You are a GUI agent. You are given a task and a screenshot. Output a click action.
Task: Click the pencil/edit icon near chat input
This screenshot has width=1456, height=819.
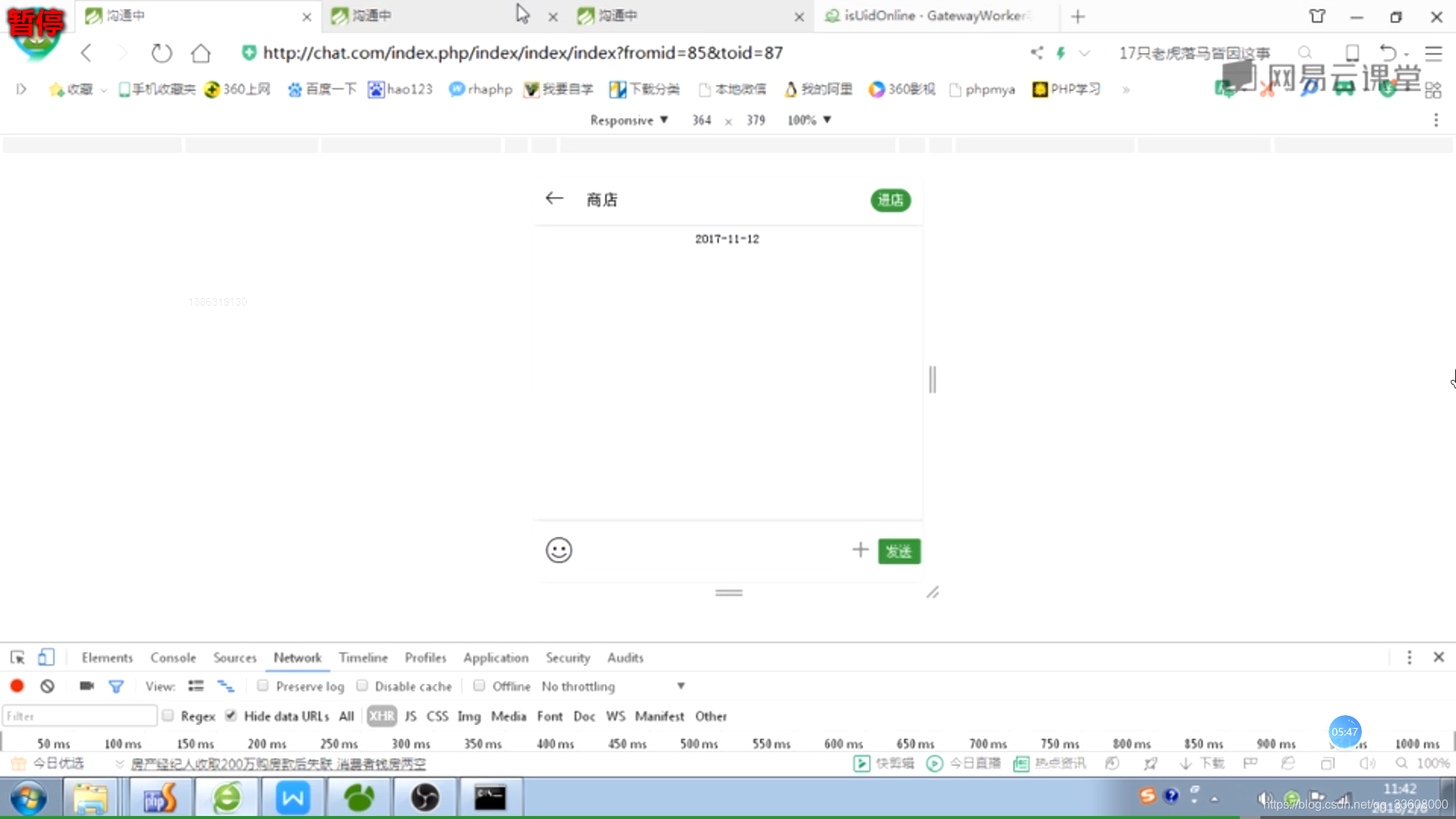point(932,592)
